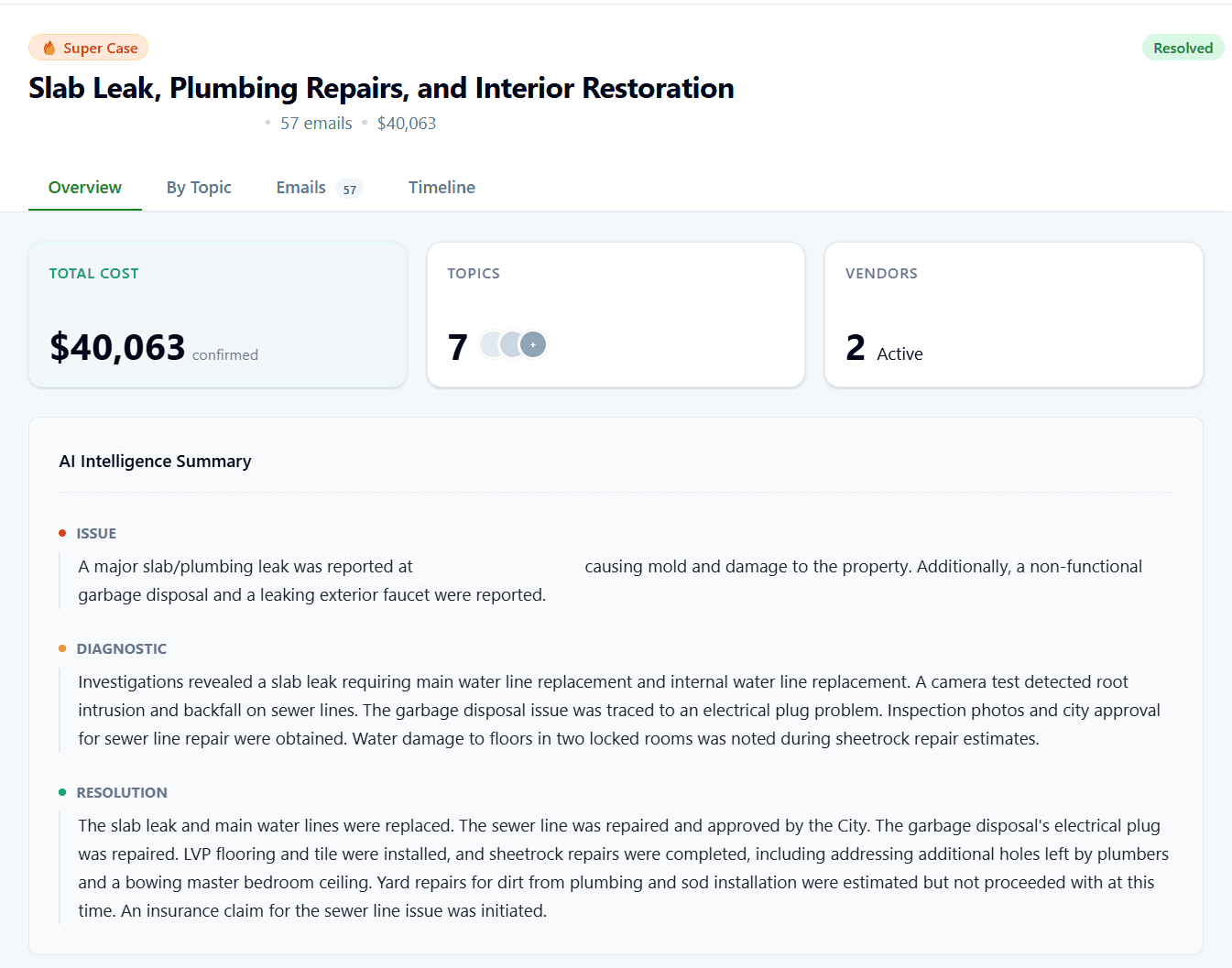Click the second topic avatar circle
The image size is (1232, 968).
510,343
